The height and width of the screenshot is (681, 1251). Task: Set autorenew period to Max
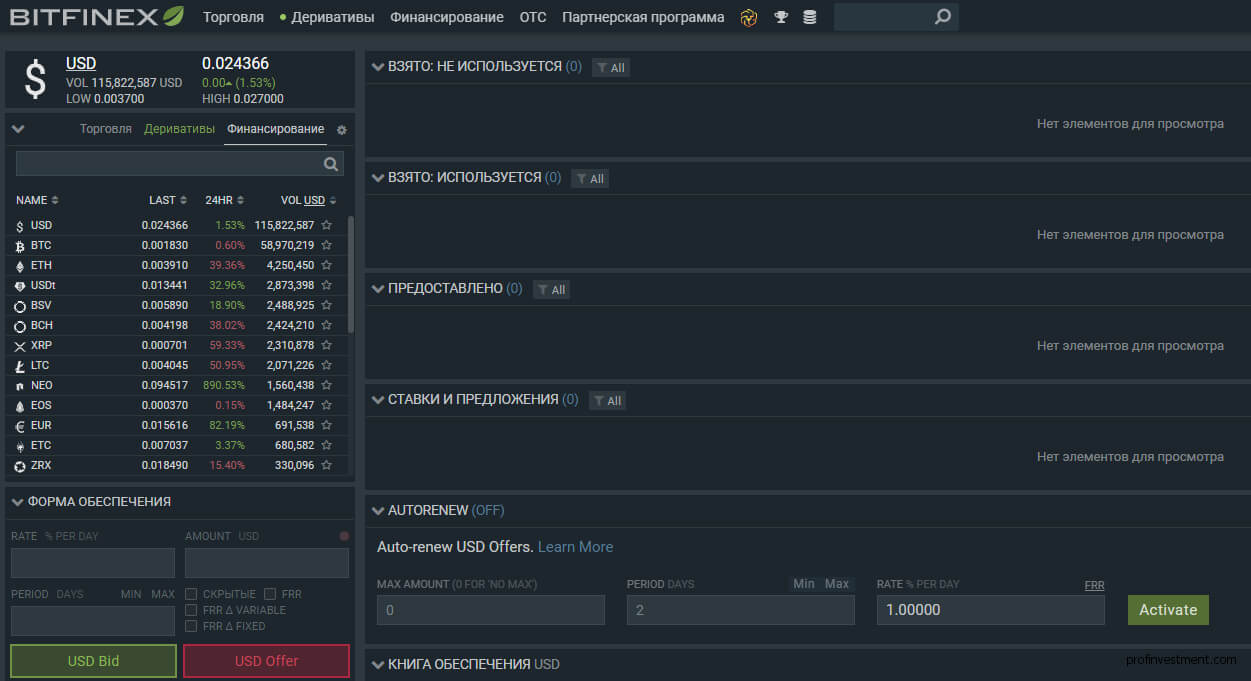pos(837,584)
